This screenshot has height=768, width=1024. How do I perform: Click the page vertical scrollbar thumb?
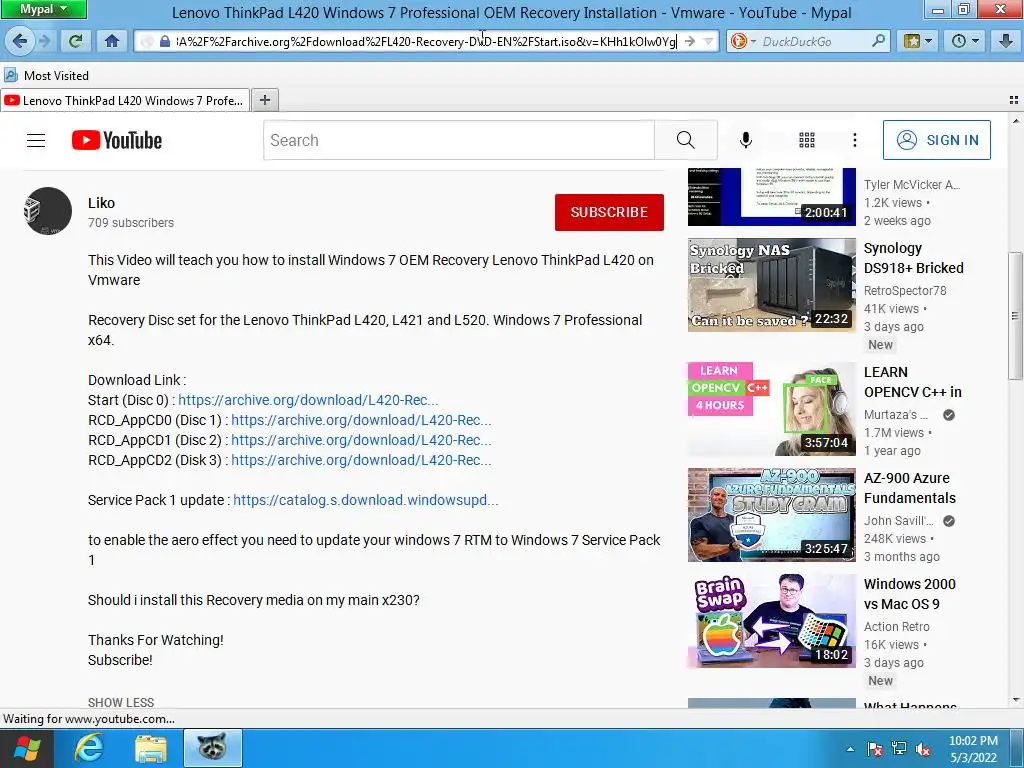pyautogui.click(x=1016, y=316)
